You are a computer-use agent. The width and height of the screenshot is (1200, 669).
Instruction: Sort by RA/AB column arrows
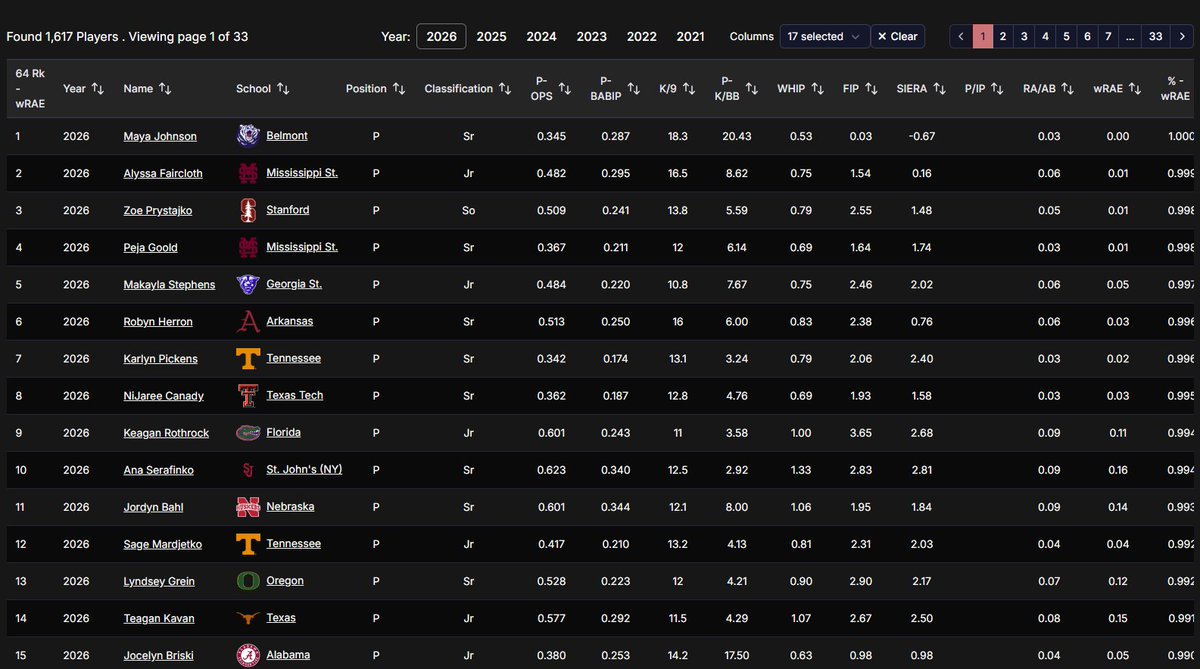pyautogui.click(x=1068, y=88)
